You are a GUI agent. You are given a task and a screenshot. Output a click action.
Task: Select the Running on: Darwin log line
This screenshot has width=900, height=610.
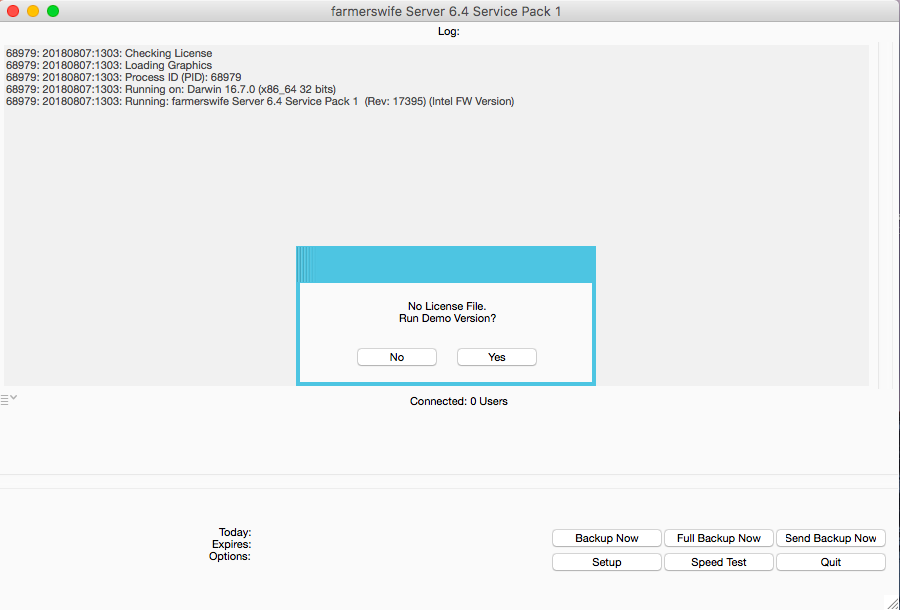tap(171, 90)
